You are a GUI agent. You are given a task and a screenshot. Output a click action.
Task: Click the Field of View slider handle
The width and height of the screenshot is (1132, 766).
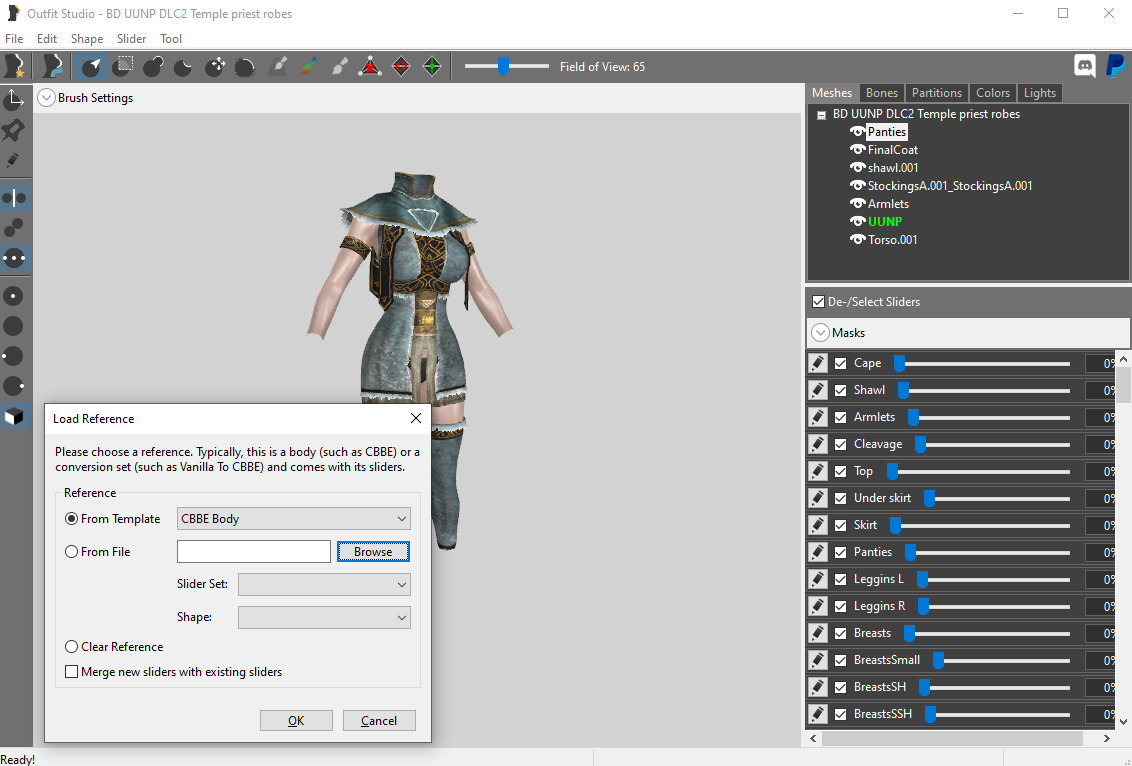[503, 66]
